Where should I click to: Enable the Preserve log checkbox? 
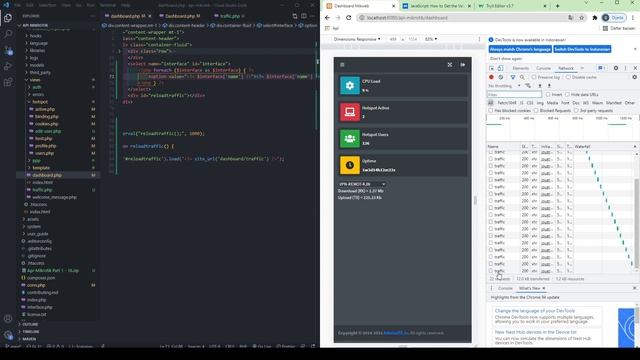tap(534, 77)
